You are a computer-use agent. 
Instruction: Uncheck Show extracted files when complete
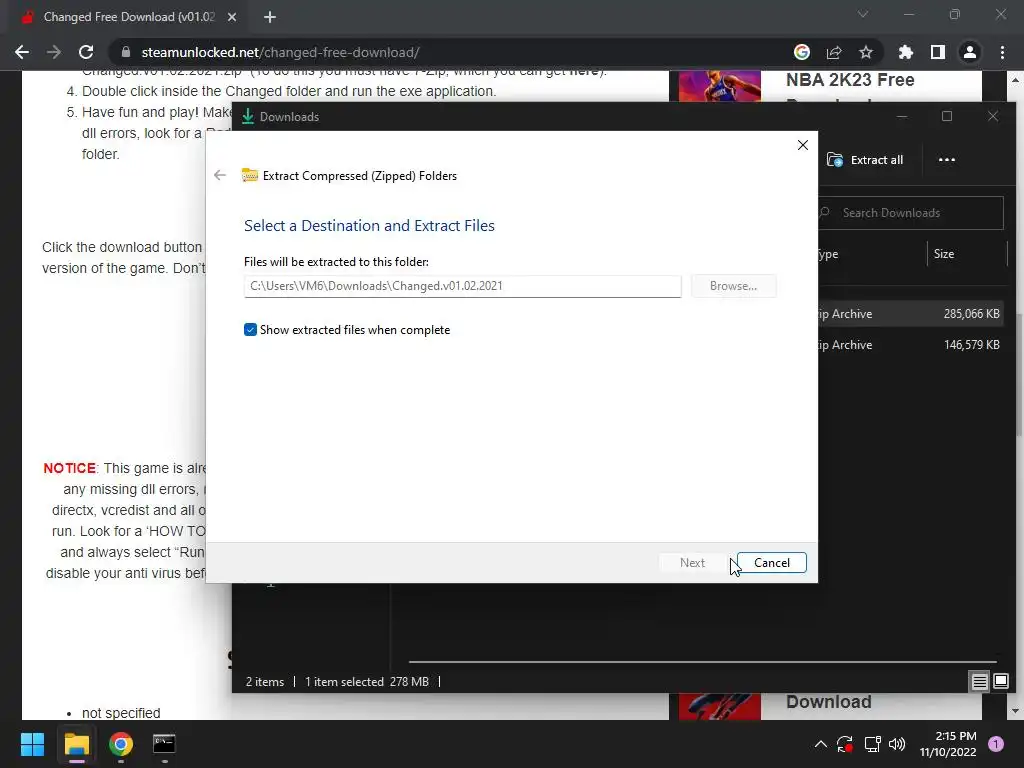coord(250,330)
